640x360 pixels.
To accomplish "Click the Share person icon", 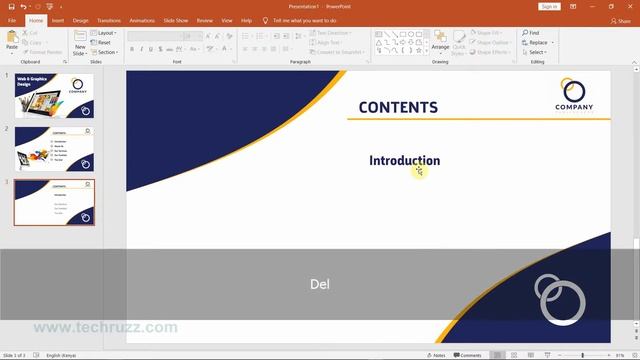I will click(613, 21).
